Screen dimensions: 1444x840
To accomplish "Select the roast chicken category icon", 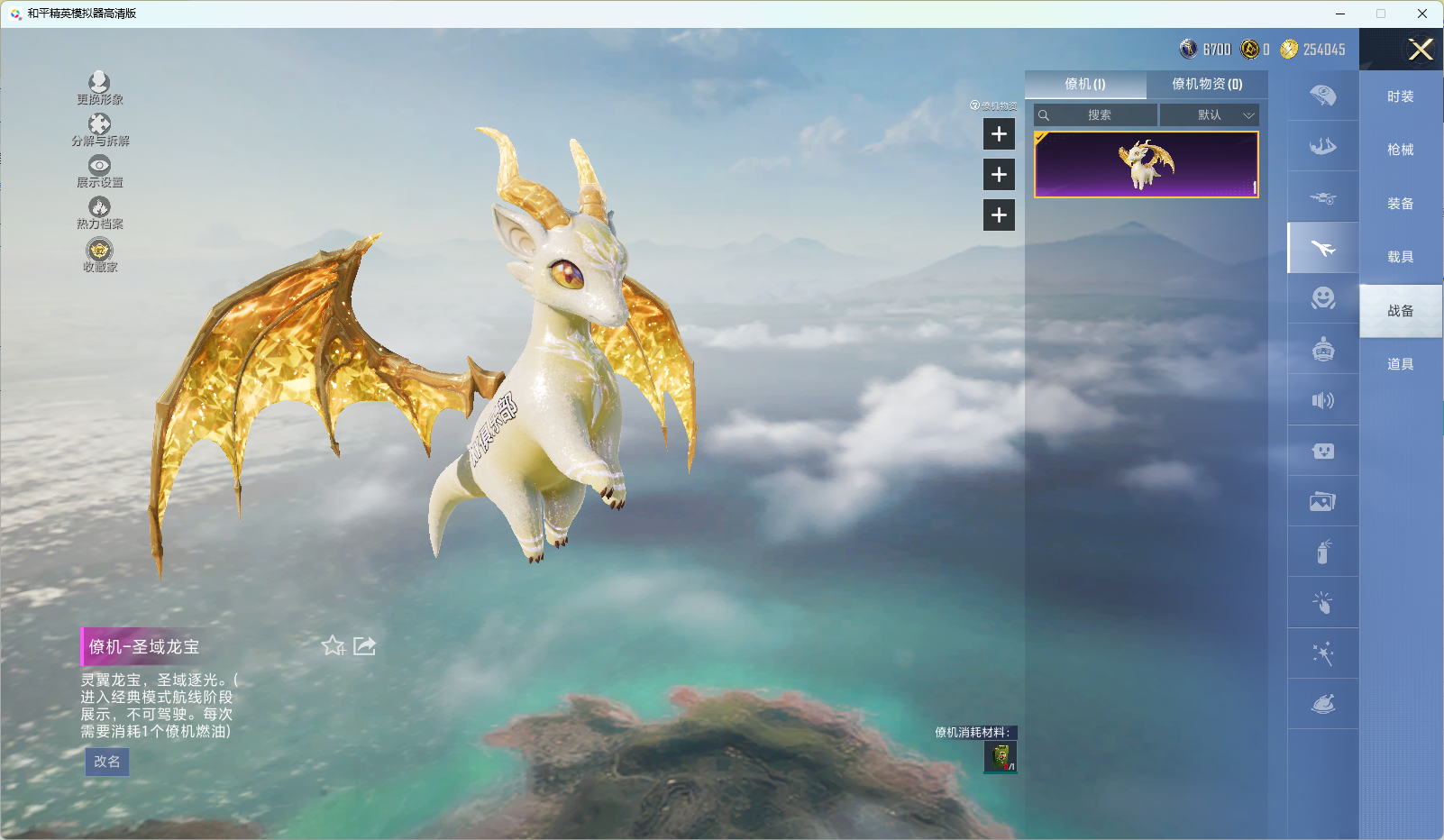I will [x=1322, y=704].
